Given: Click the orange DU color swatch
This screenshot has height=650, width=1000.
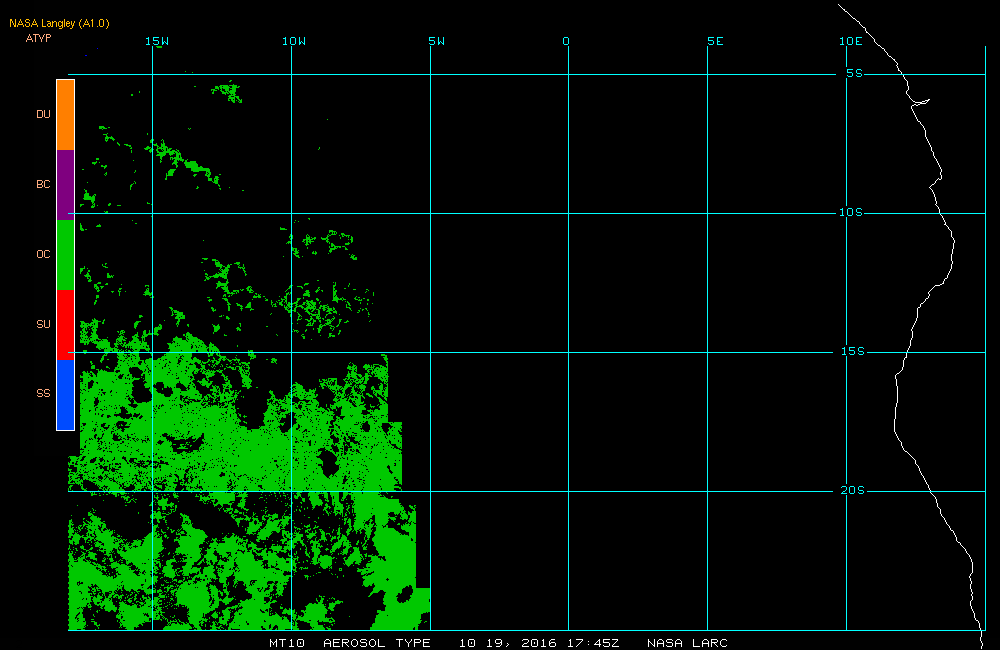Looking at the screenshot, I should (x=66, y=115).
